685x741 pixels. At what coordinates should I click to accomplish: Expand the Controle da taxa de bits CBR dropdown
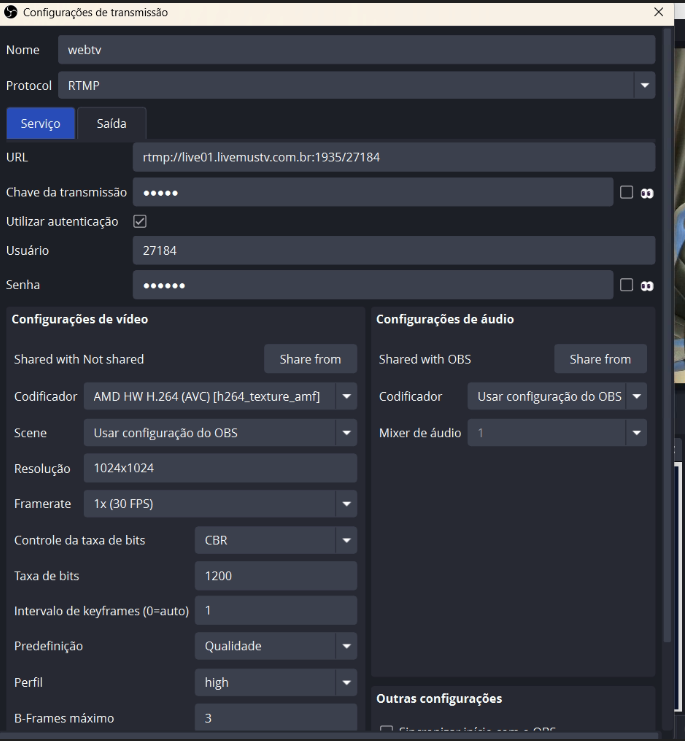coord(275,541)
